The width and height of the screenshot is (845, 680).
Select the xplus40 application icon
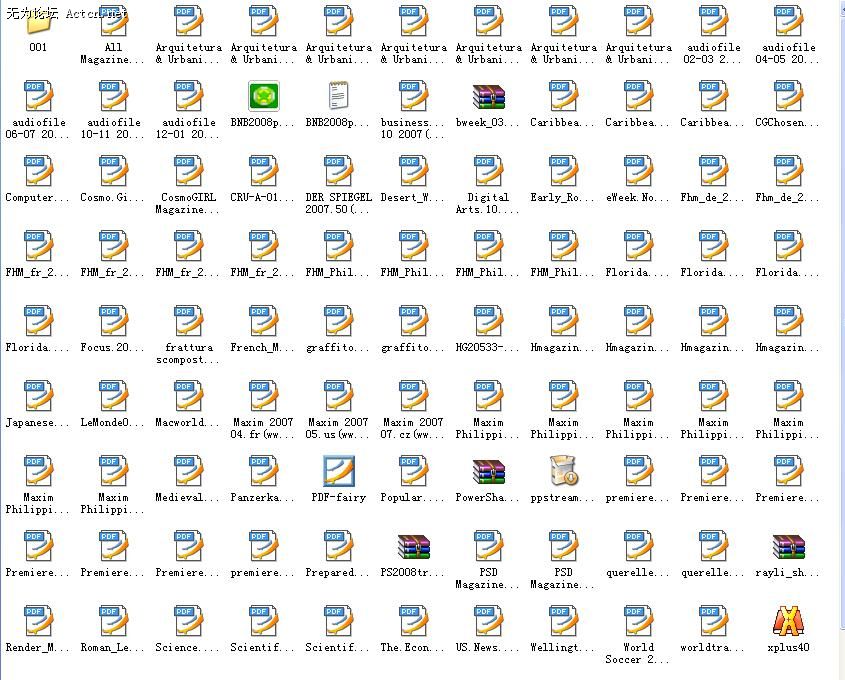pyautogui.click(x=788, y=620)
